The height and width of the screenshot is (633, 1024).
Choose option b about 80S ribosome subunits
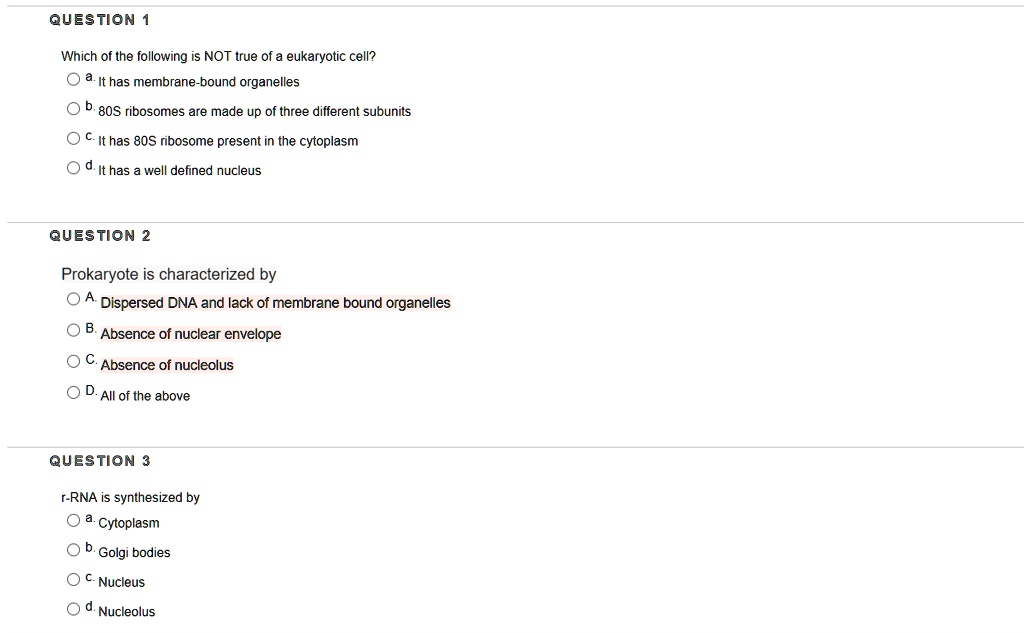pos(73,108)
